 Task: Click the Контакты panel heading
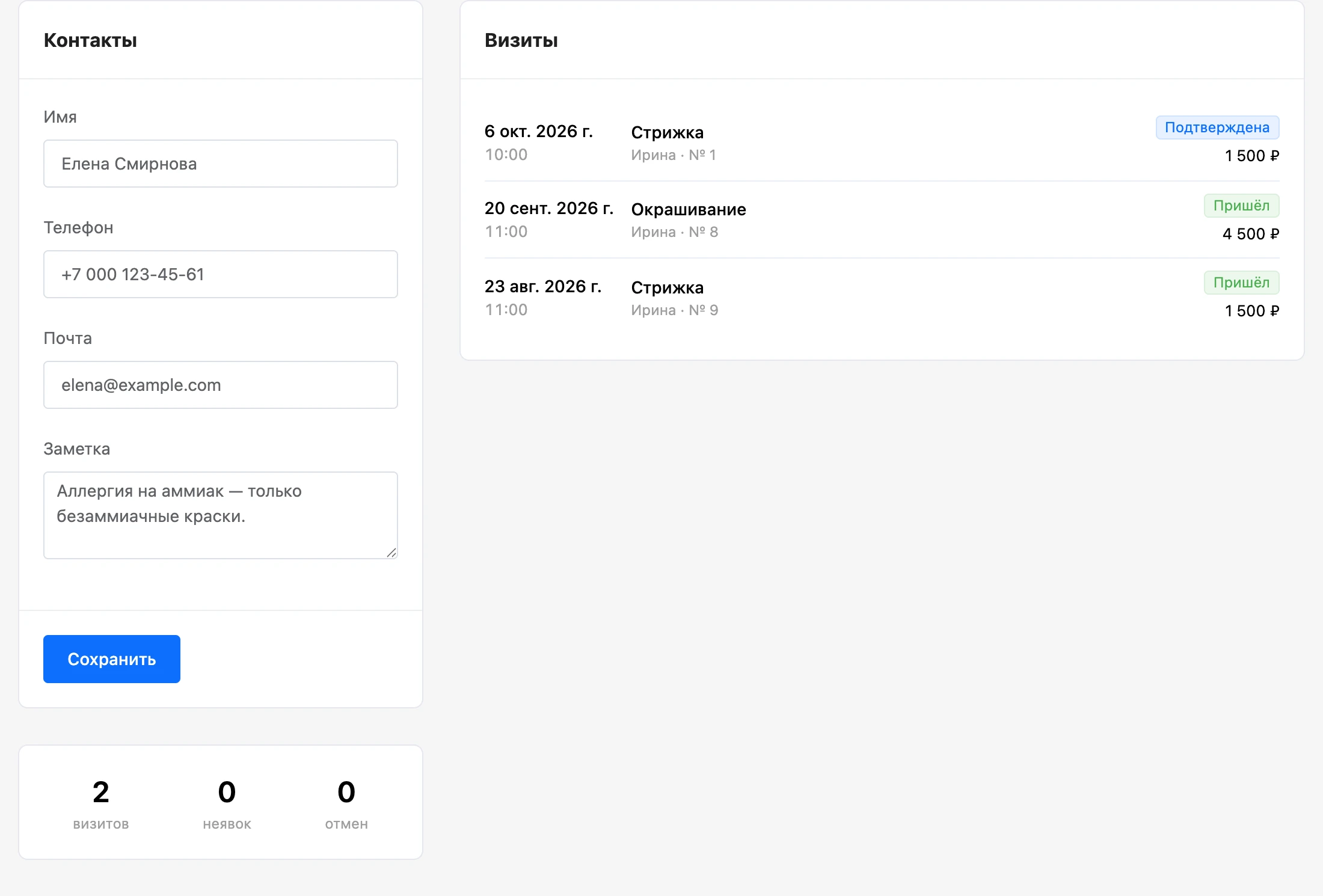click(90, 40)
